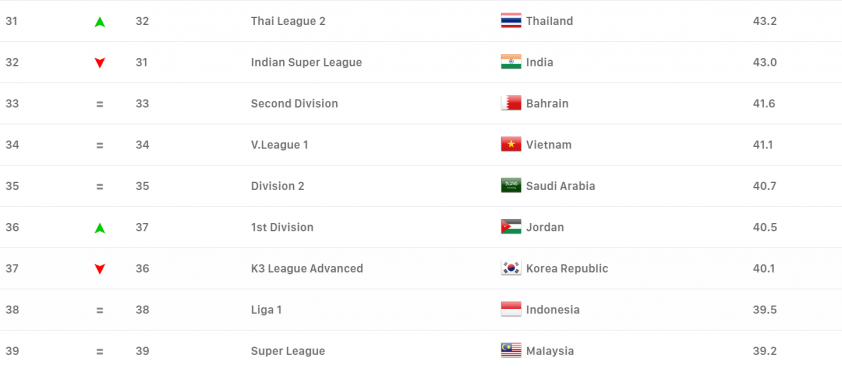The image size is (842, 370).
Task: Click green up arrow for Jordan 1st Division
Action: click(99, 228)
